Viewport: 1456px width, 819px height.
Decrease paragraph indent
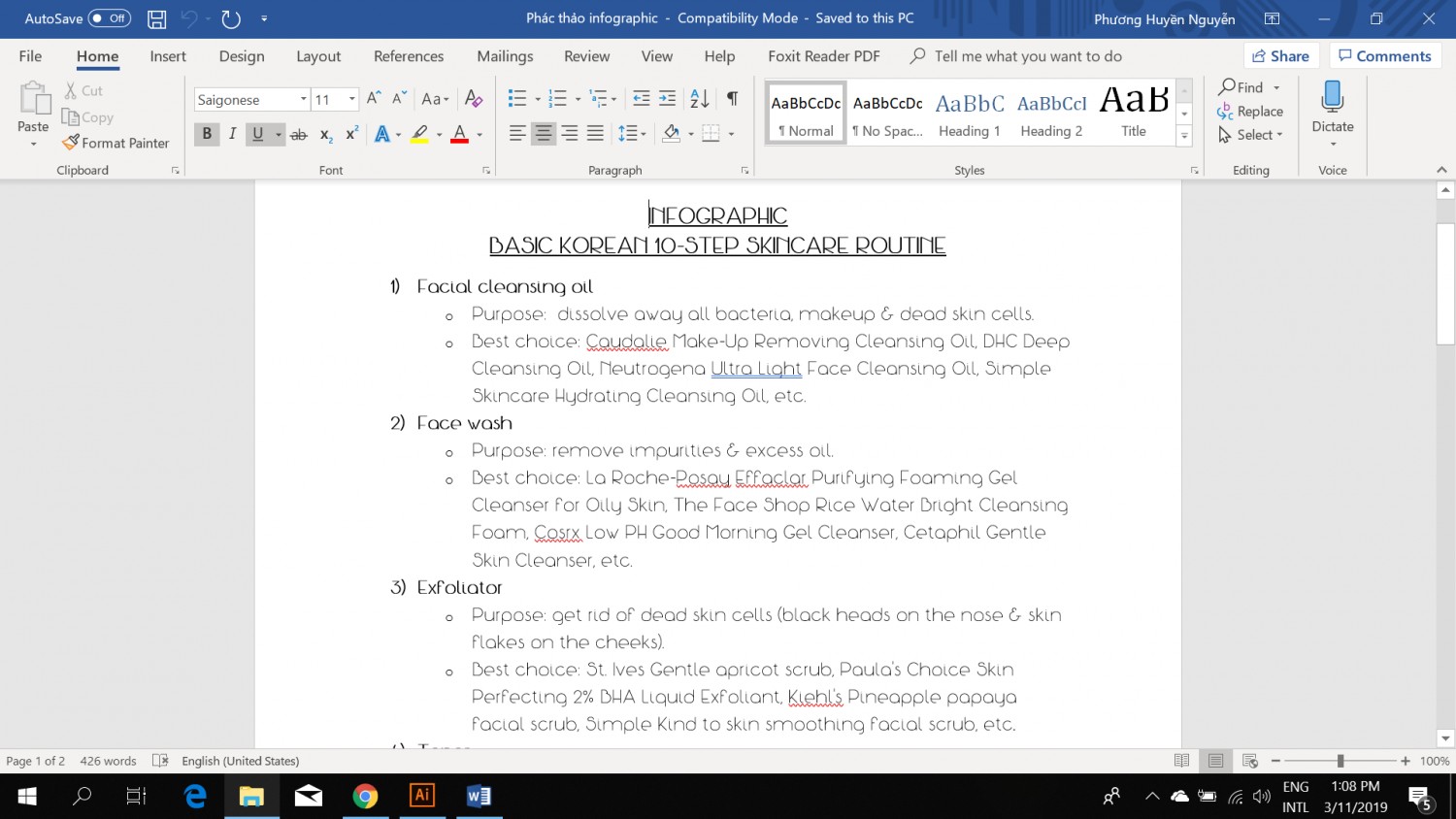641,99
